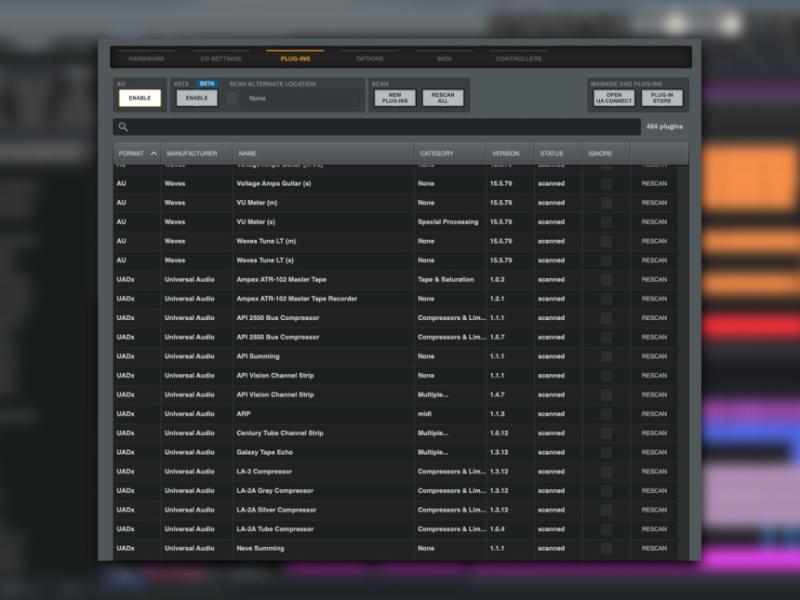Rescan Neve Summing plugin
This screenshot has width=800, height=600.
coord(654,548)
